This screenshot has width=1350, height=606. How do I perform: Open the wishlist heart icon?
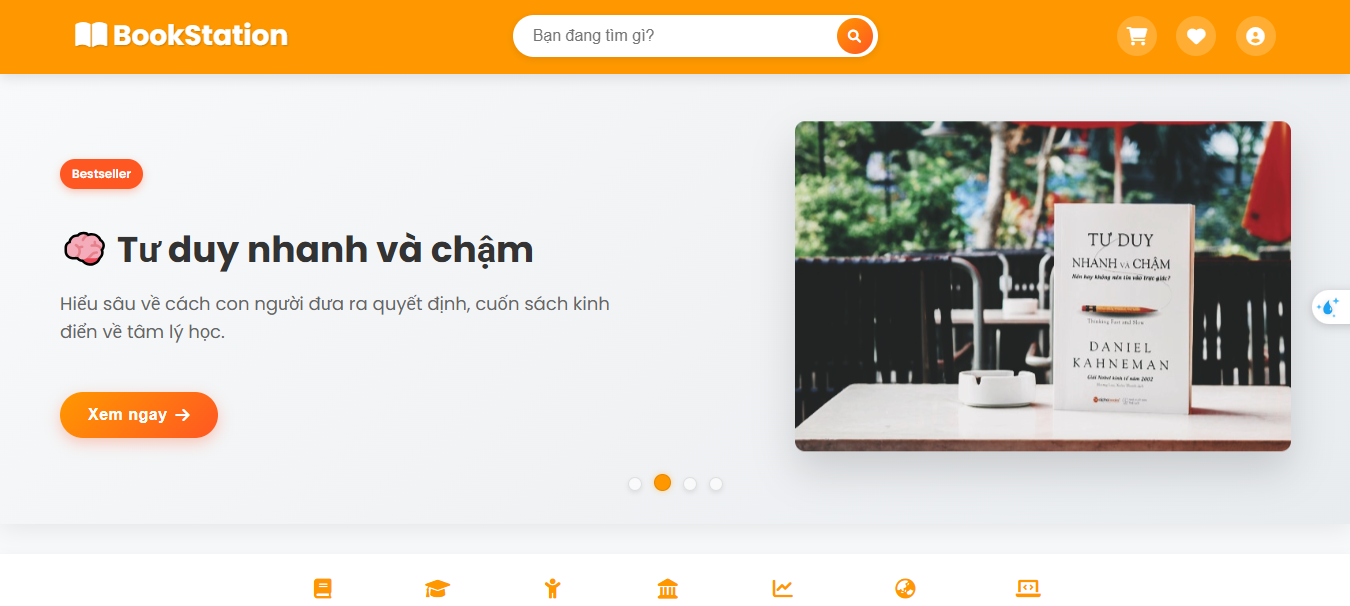1196,36
